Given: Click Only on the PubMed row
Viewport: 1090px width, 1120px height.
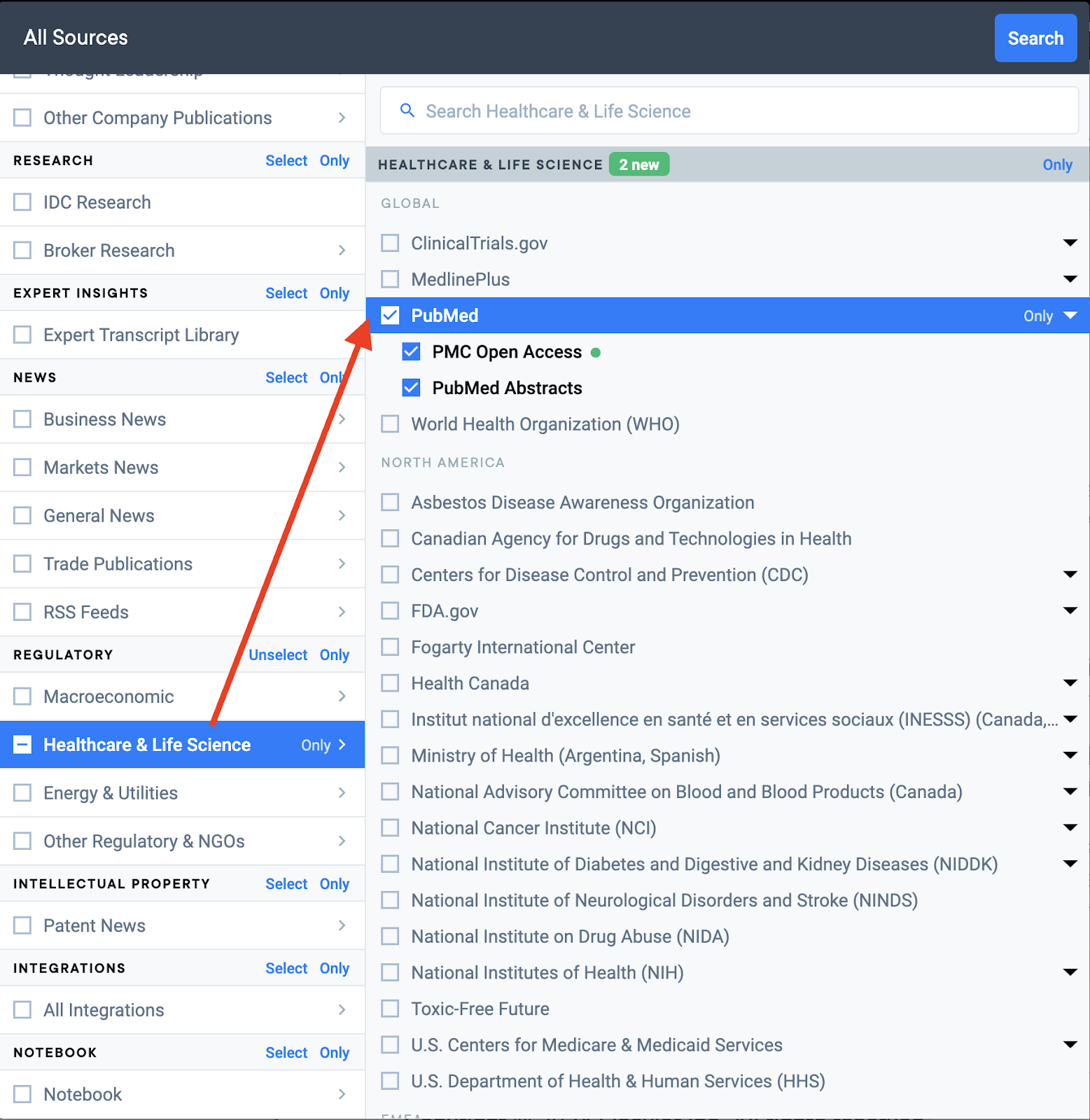Looking at the screenshot, I should click(1038, 316).
